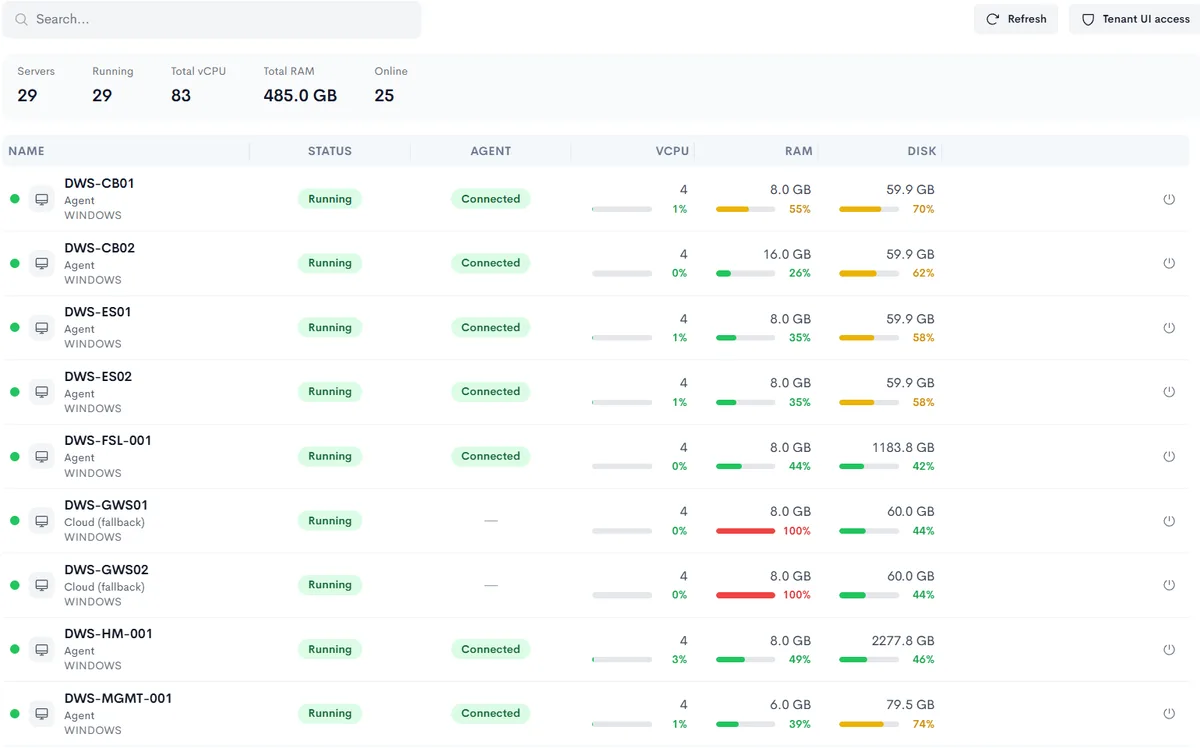
Task: Click the Connected badge for DWS-HM-001
Action: (x=491, y=649)
